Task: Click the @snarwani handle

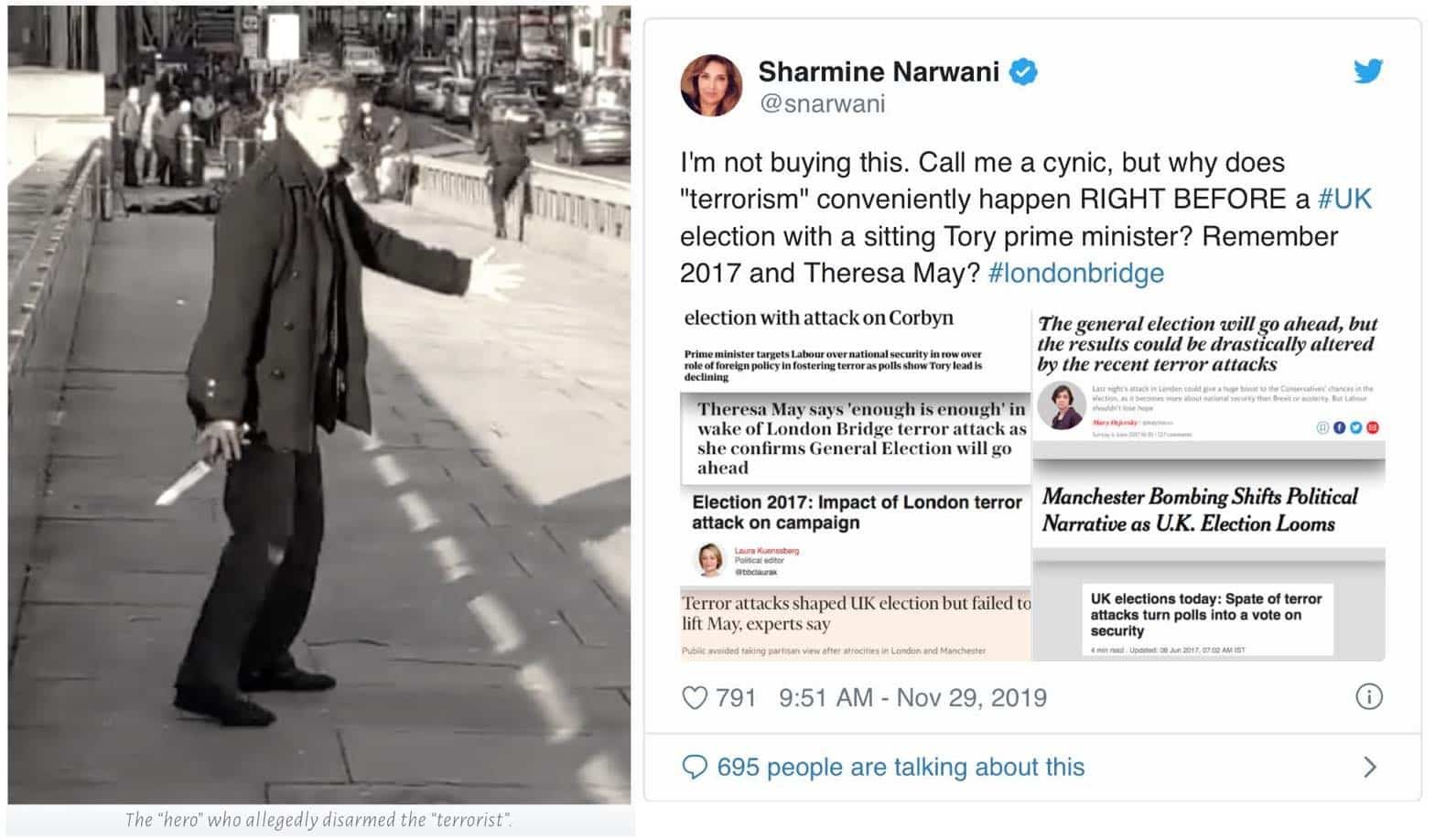Action: [822, 103]
